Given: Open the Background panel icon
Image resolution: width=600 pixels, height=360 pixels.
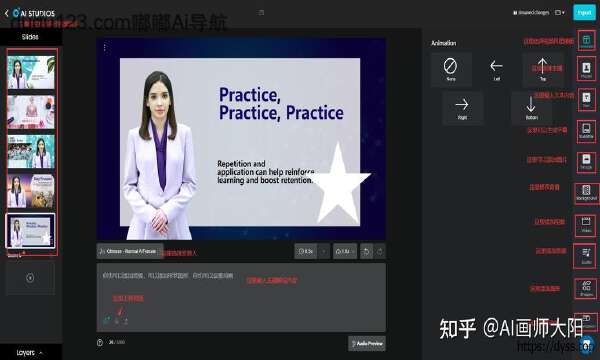Looking at the screenshot, I should point(586,193).
